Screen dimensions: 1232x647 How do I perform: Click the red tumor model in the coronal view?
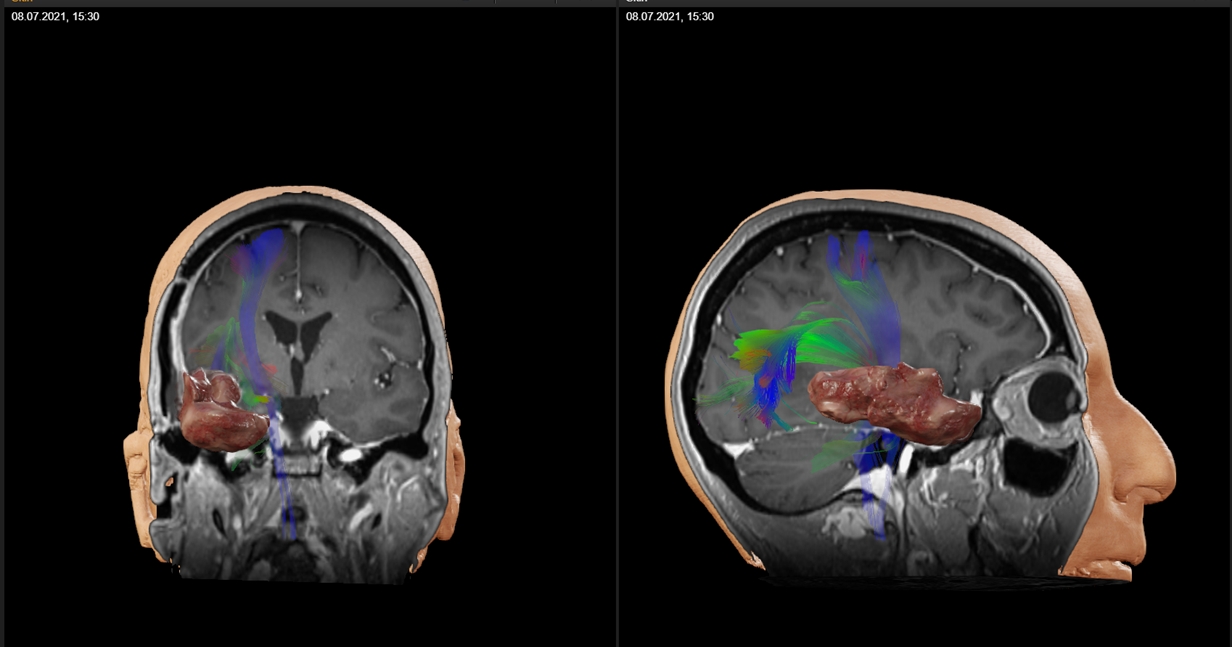click(220, 412)
